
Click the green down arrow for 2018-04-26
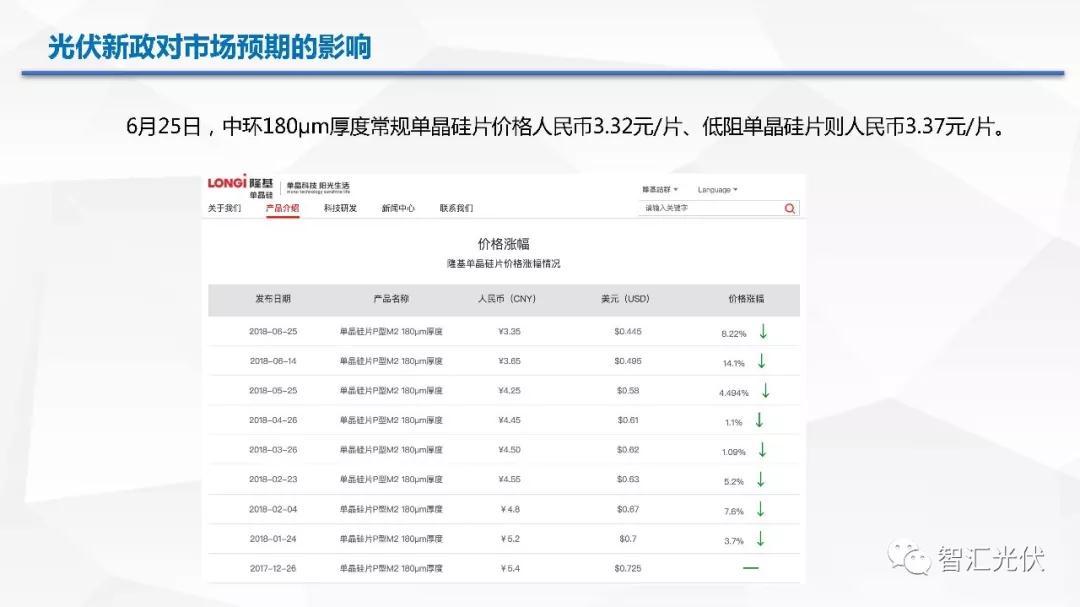pyautogui.click(x=760, y=421)
